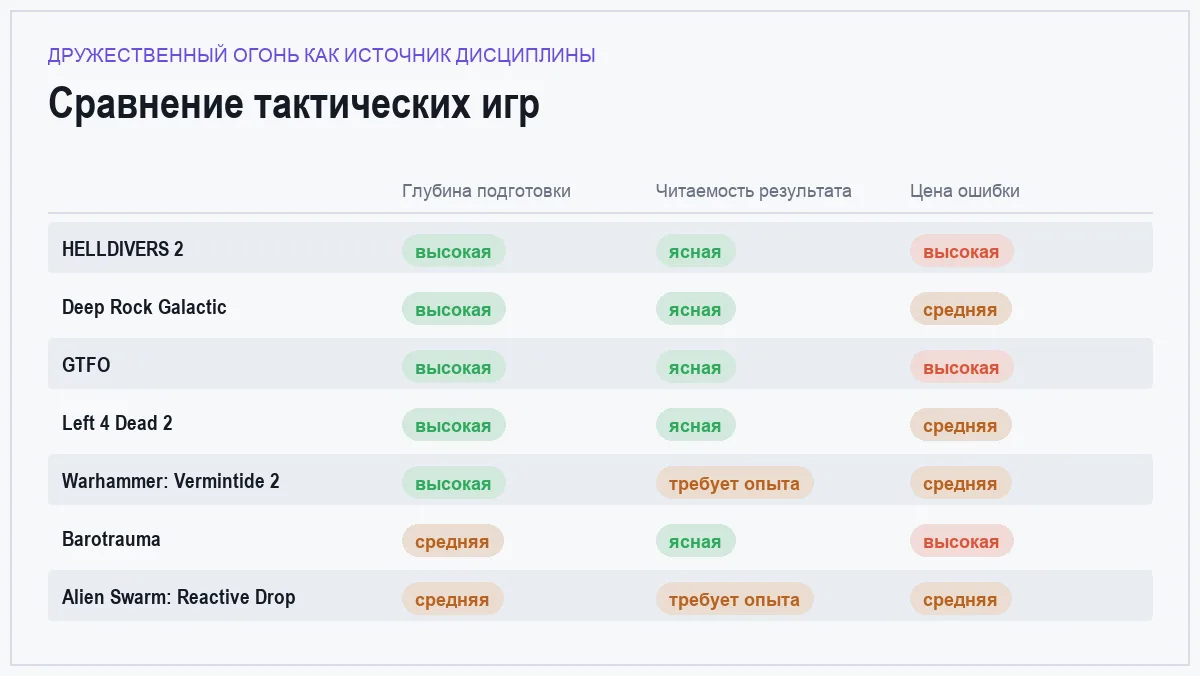Image resolution: width=1200 pixels, height=676 pixels.
Task: Select the Left 4 Dead 2 row name
Action: [117, 423]
